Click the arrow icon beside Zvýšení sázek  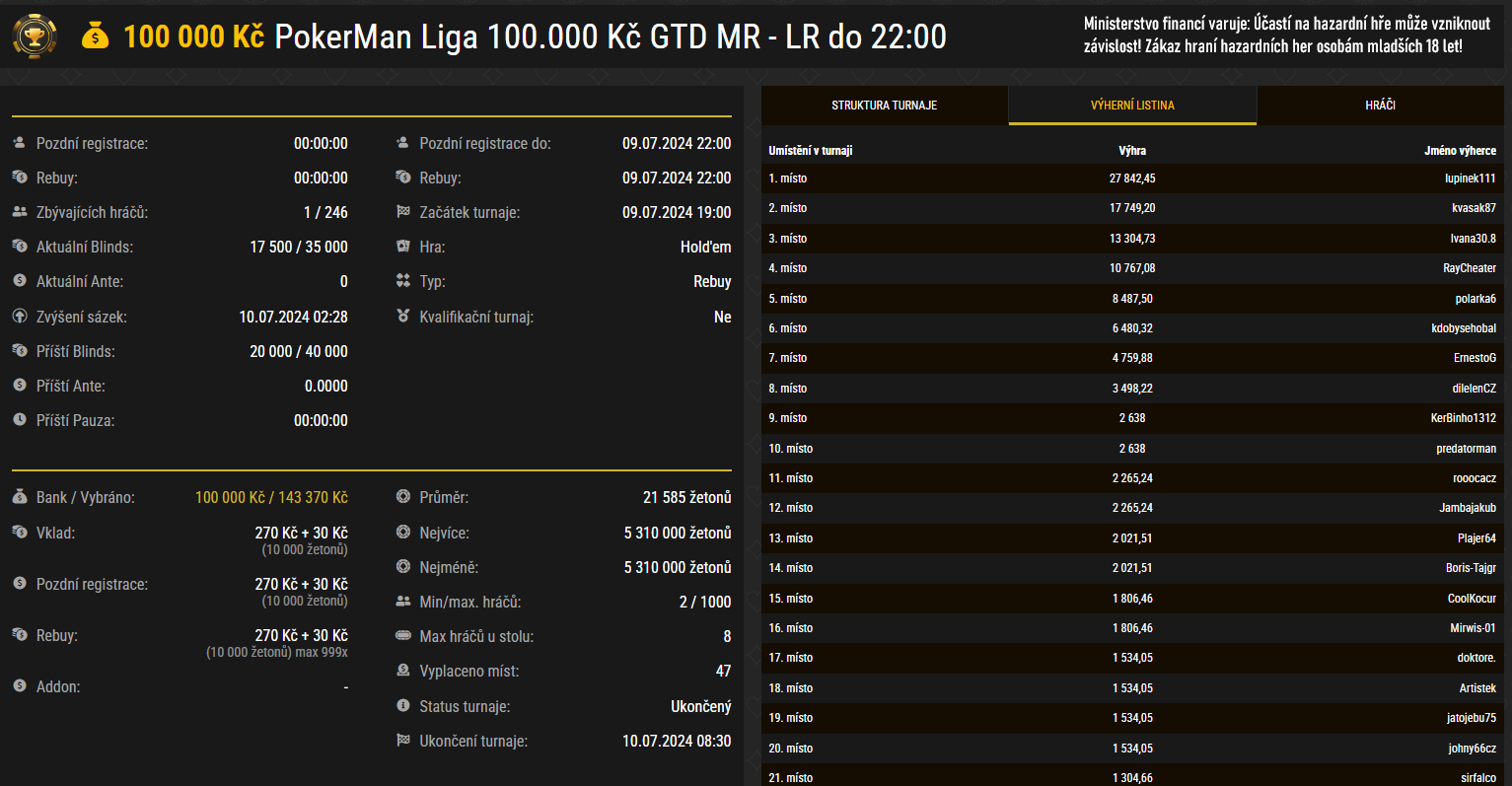19,317
